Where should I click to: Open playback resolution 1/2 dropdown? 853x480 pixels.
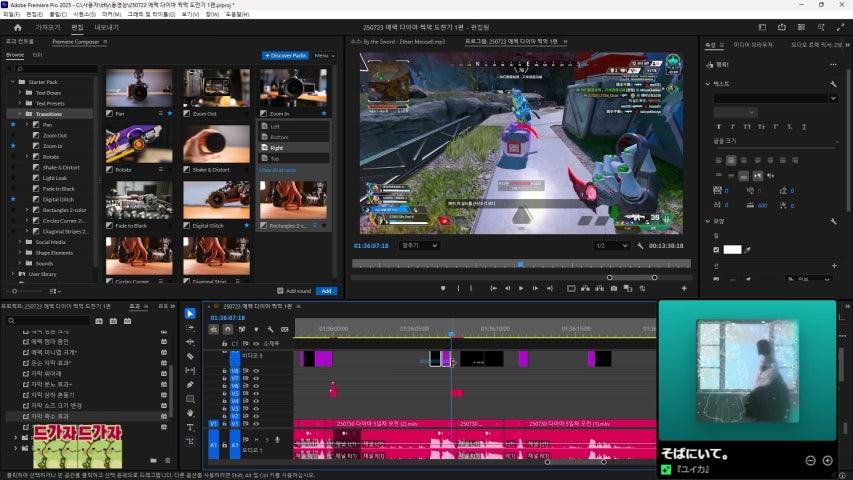(x=611, y=246)
